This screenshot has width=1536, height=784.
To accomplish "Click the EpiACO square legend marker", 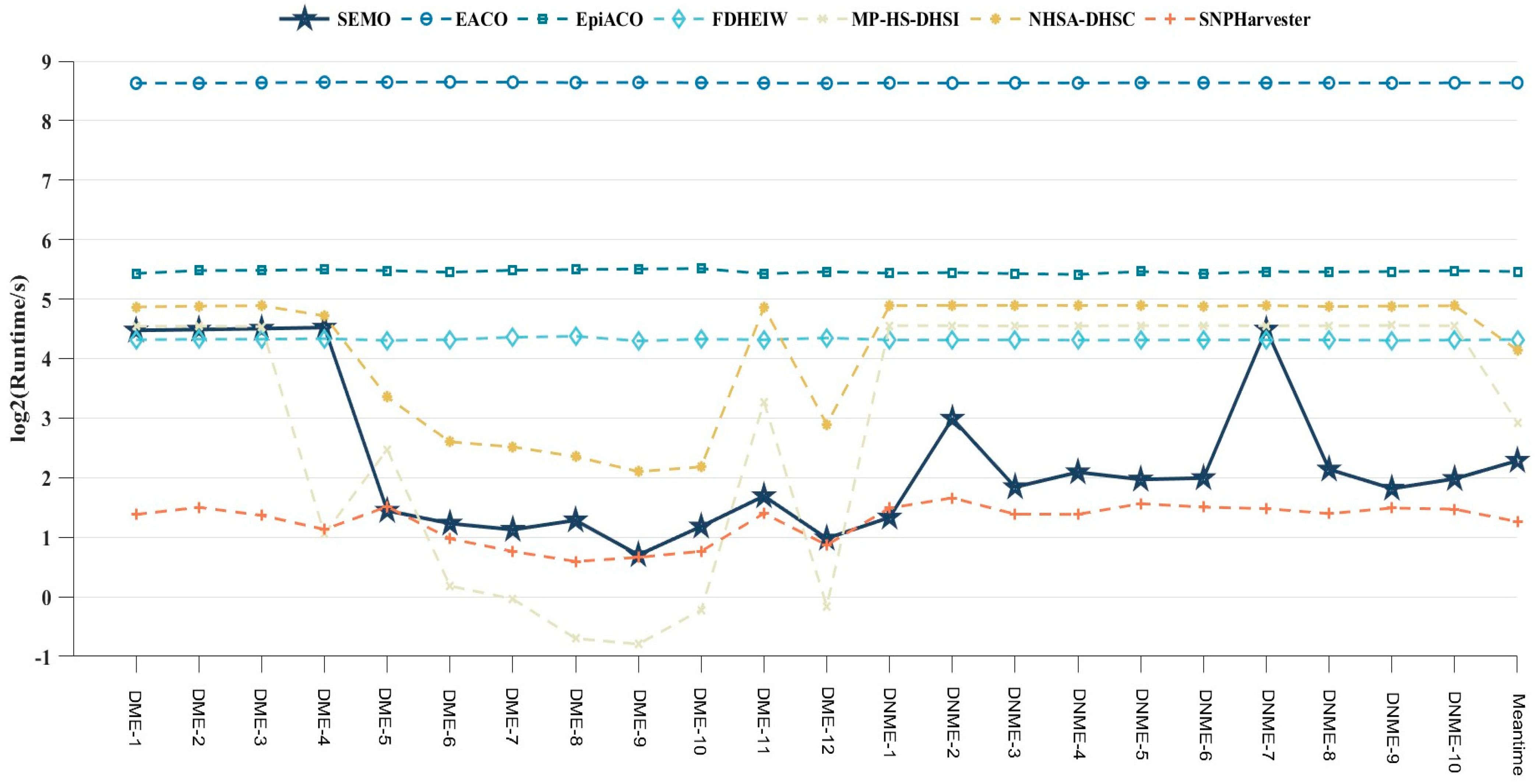I will click(543, 19).
